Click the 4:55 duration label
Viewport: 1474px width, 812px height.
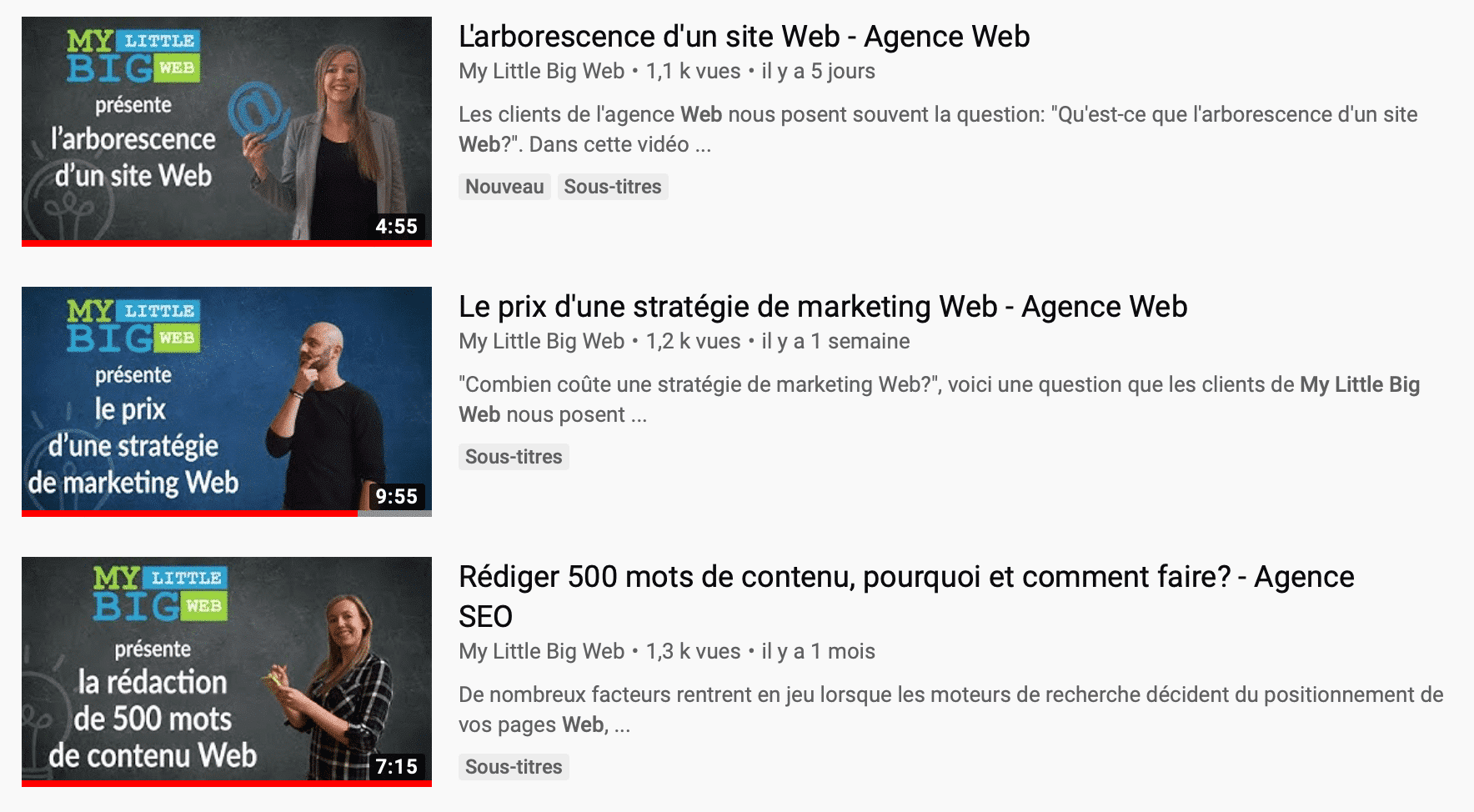tap(396, 226)
